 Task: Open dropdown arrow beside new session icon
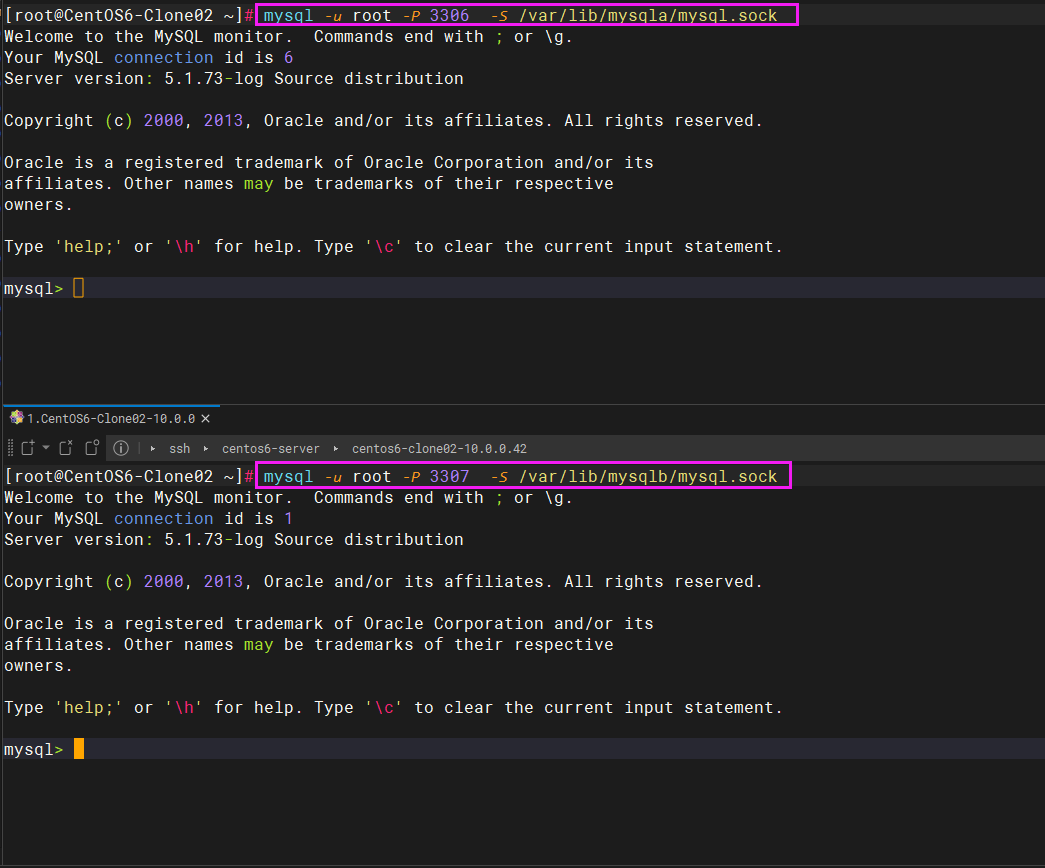point(46,447)
